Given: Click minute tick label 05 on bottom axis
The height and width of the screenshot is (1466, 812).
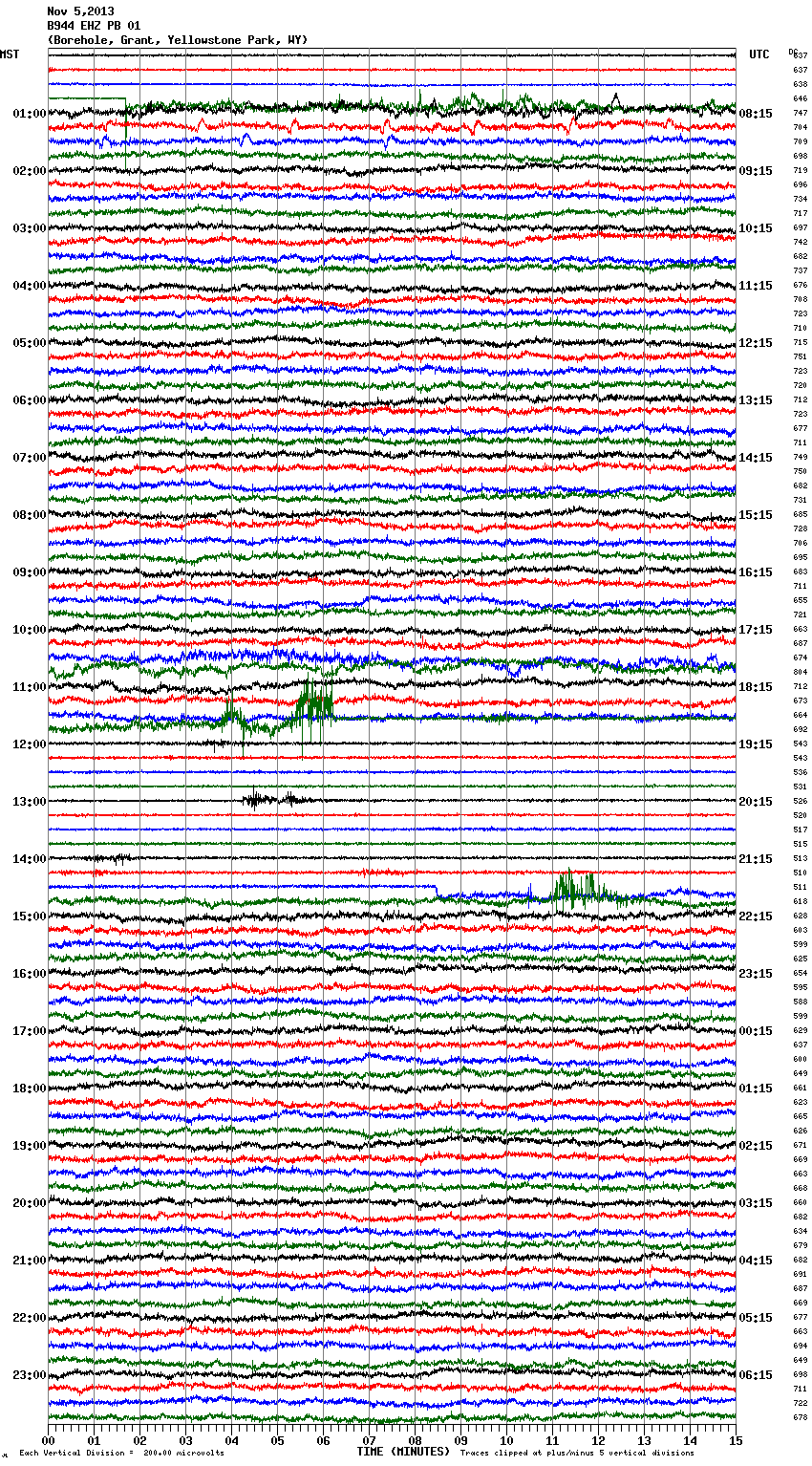Looking at the screenshot, I should point(277,1440).
